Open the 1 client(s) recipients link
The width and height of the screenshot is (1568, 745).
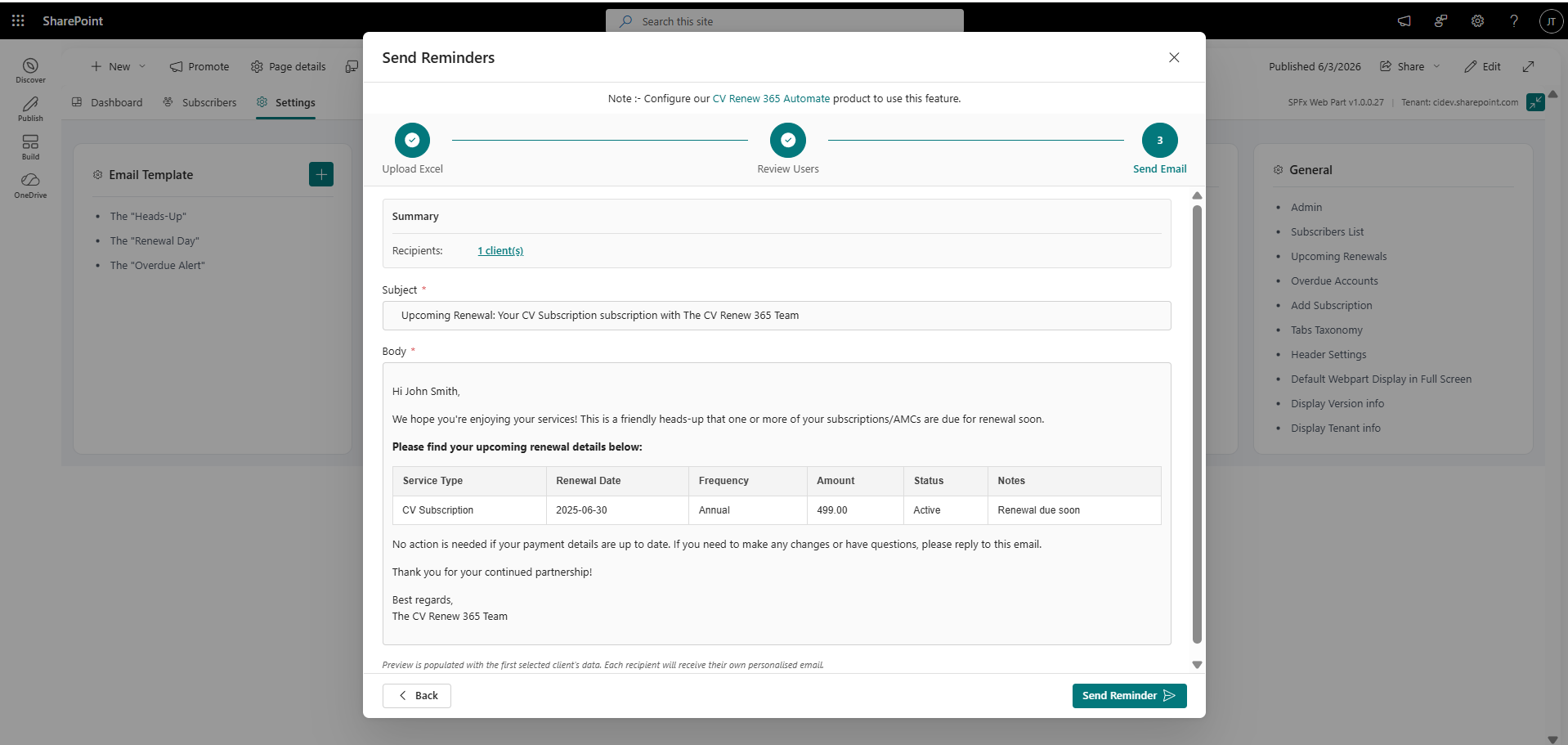[500, 251]
